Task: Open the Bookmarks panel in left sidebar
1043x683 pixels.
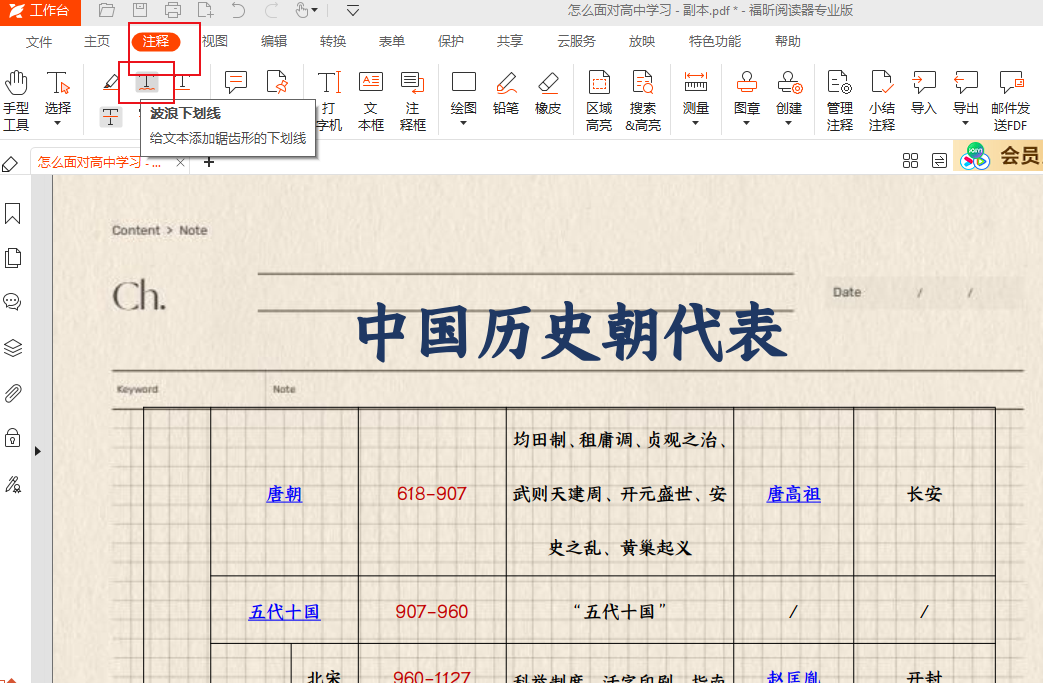Action: (x=13, y=214)
